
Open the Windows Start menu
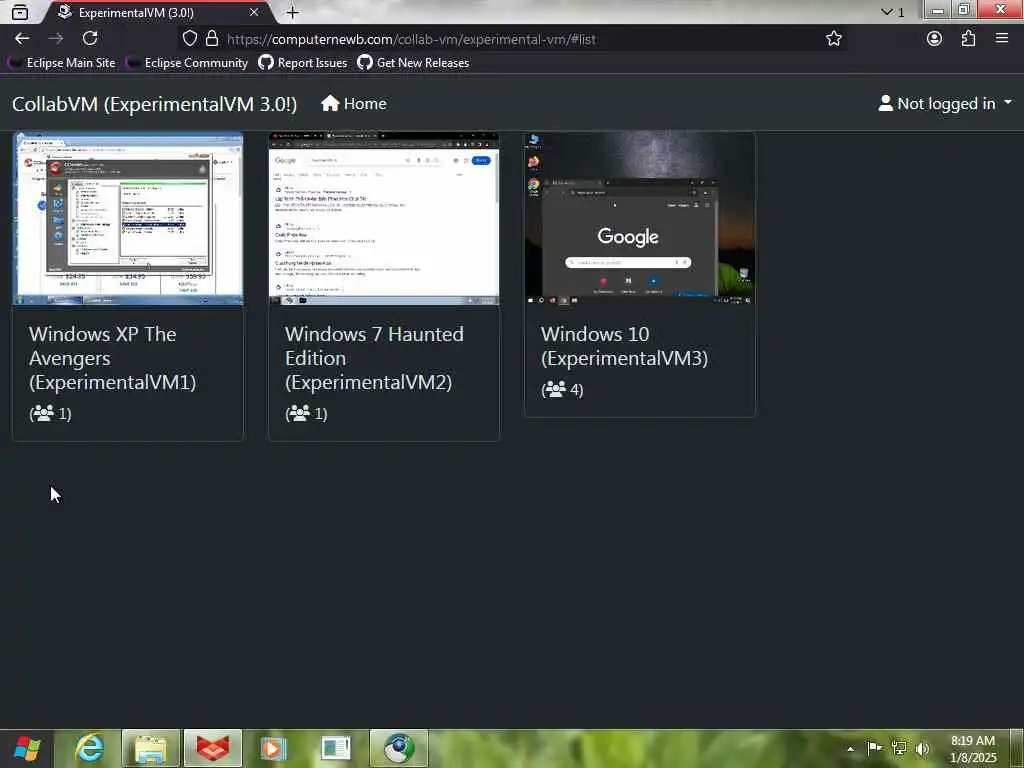coord(26,748)
